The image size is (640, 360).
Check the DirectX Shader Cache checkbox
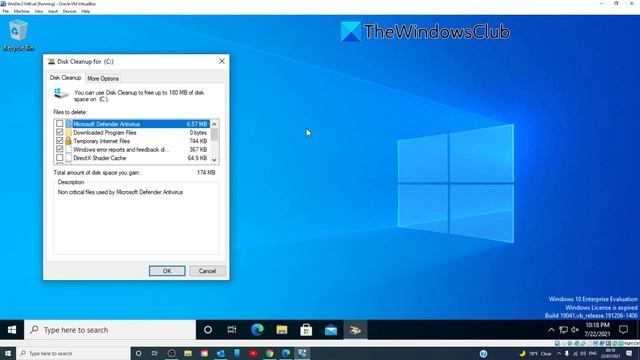pyautogui.click(x=60, y=158)
